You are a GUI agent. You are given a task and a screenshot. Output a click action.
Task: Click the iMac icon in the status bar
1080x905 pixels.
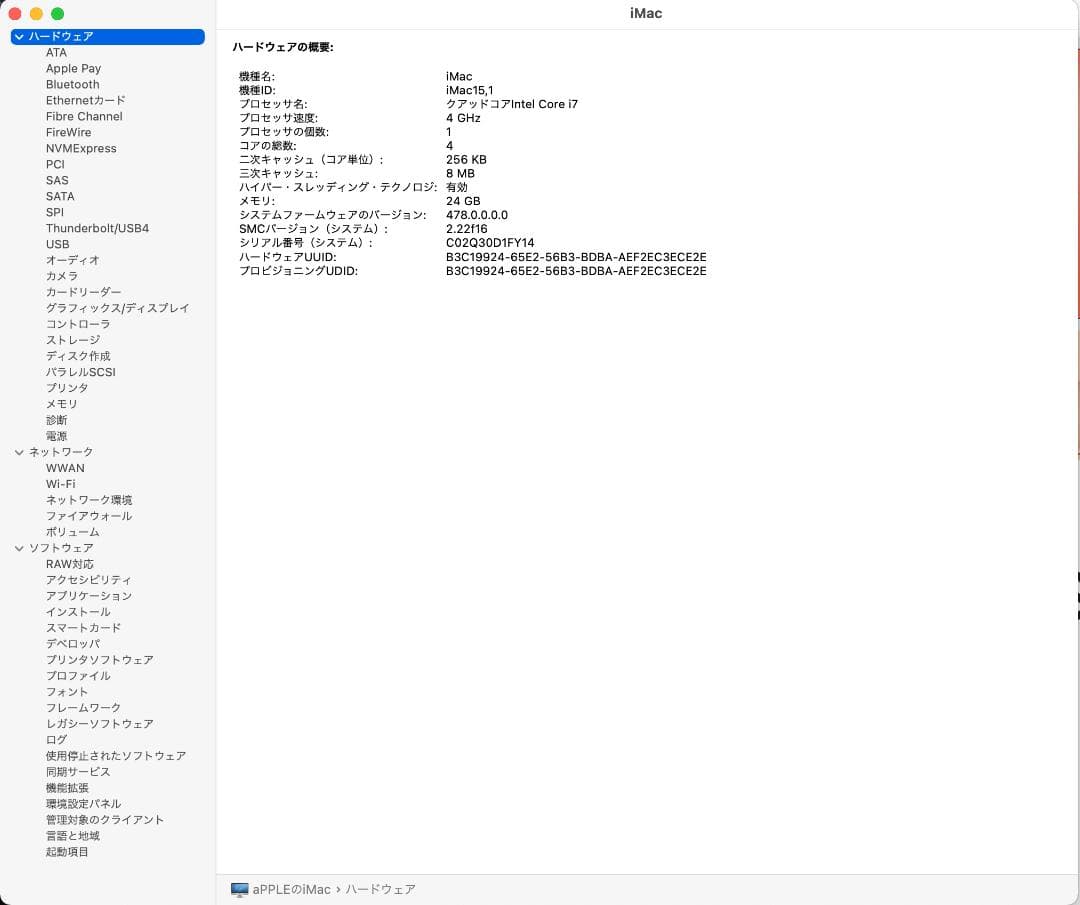click(239, 889)
